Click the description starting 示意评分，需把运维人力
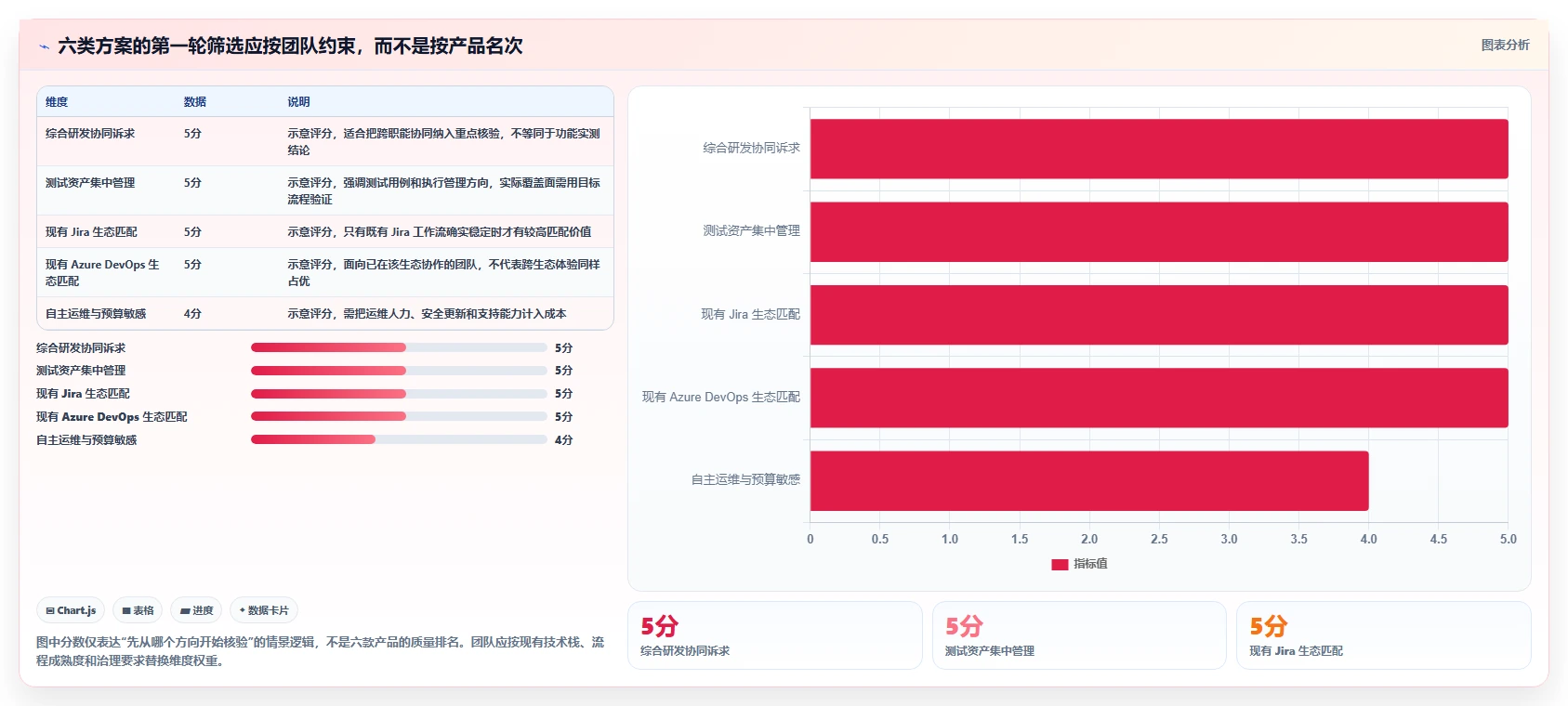Viewport: 1568px width, 706px height. coord(427,314)
